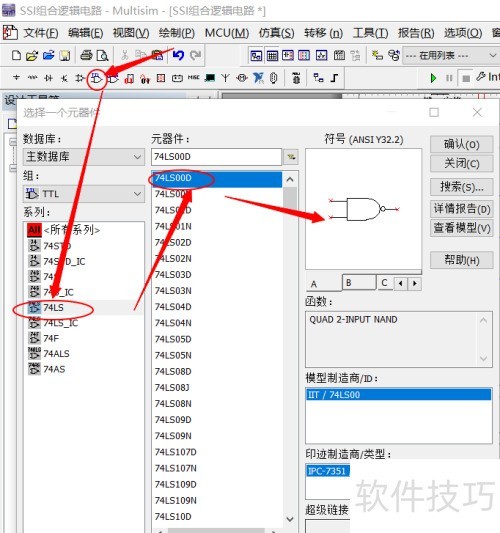Place a transistor component

tap(64, 78)
